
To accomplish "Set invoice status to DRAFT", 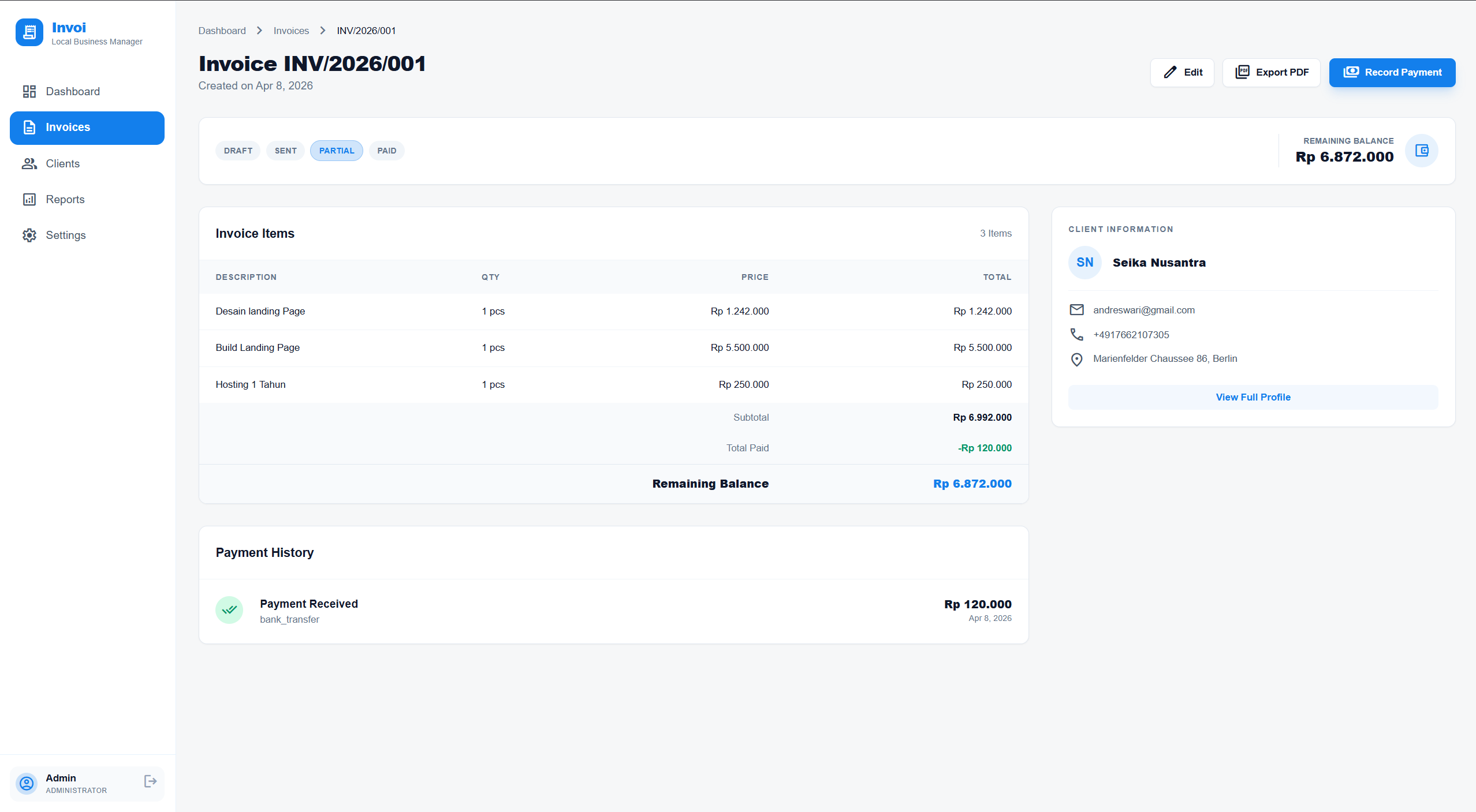I will tap(237, 150).
